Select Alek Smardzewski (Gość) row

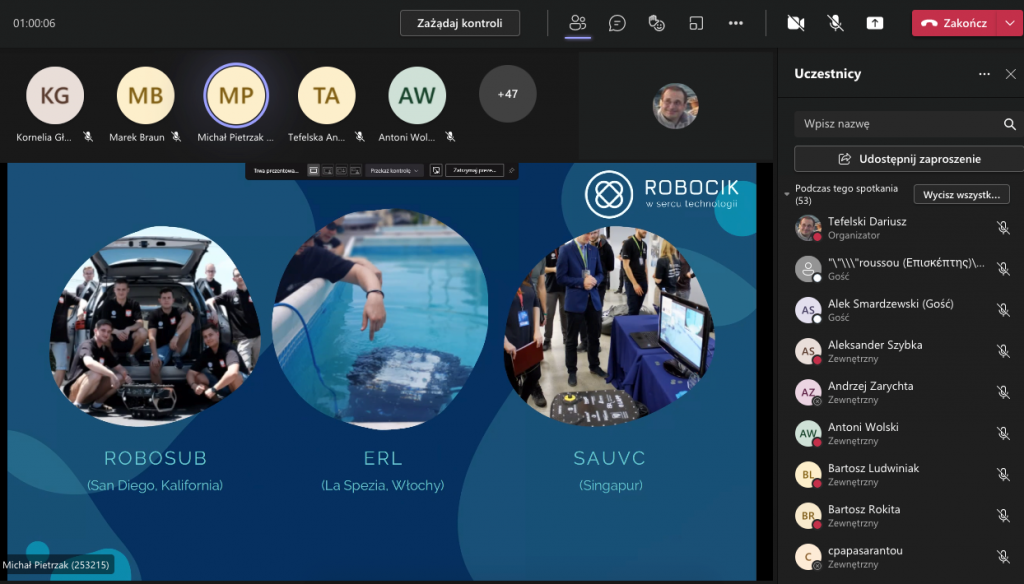pyautogui.click(x=904, y=310)
